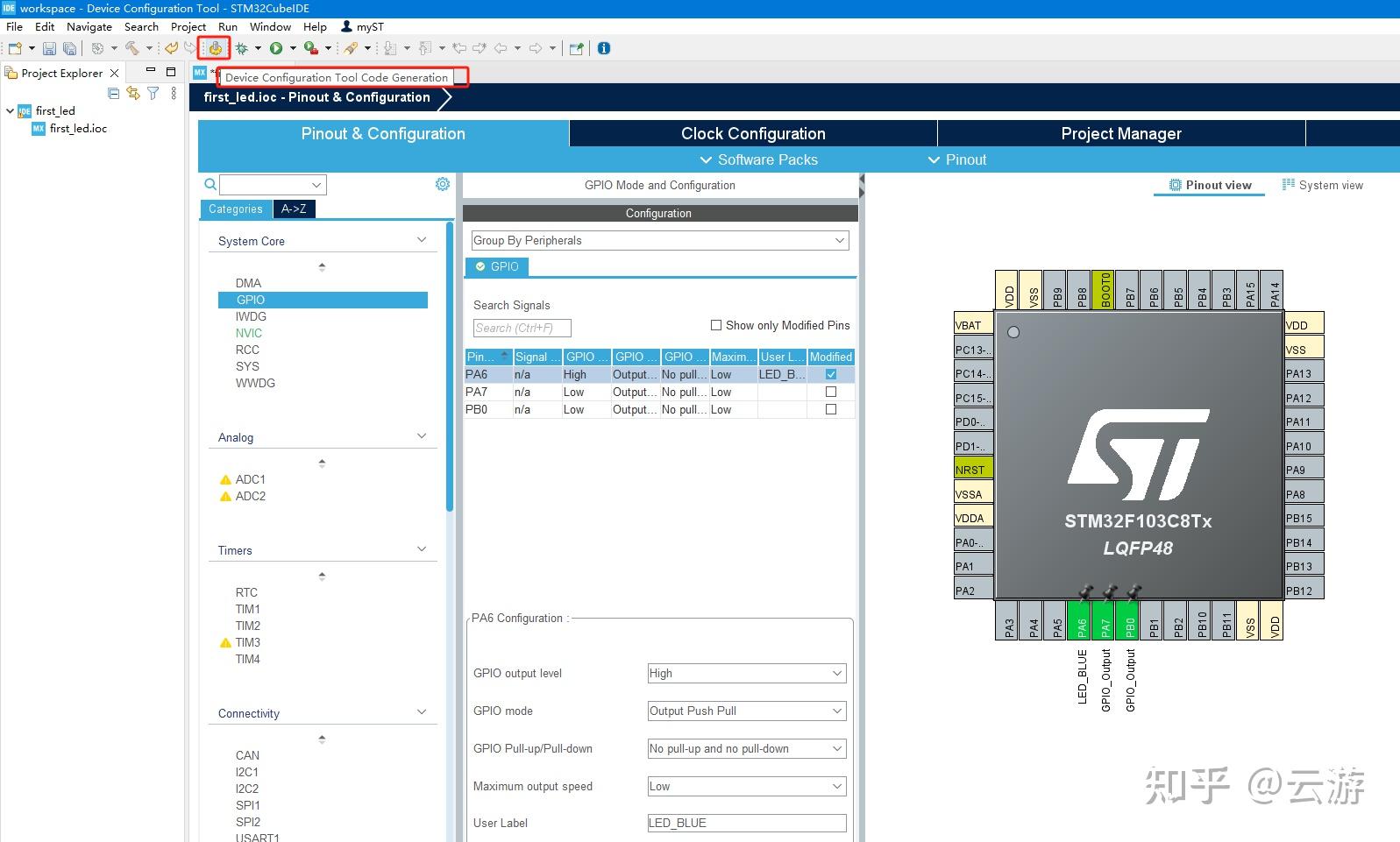Click the blue information icon in toolbar
This screenshot has height=842, width=1400.
coord(604,48)
